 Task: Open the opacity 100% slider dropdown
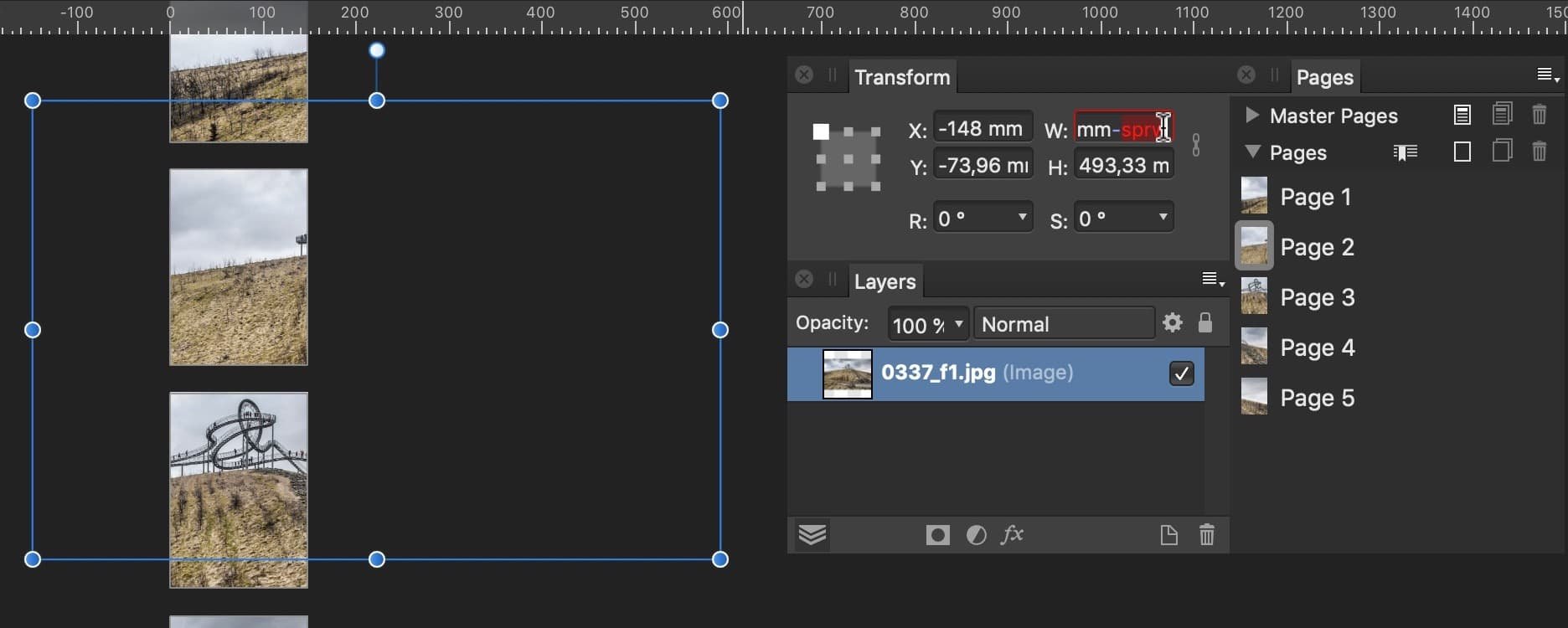[959, 324]
